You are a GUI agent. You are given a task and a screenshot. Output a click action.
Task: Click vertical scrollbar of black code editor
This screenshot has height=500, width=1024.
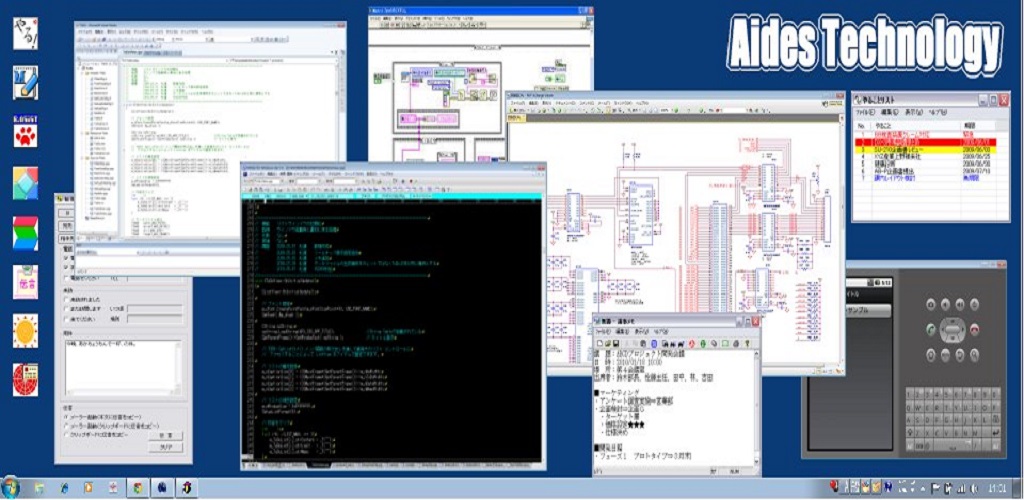coord(542,328)
